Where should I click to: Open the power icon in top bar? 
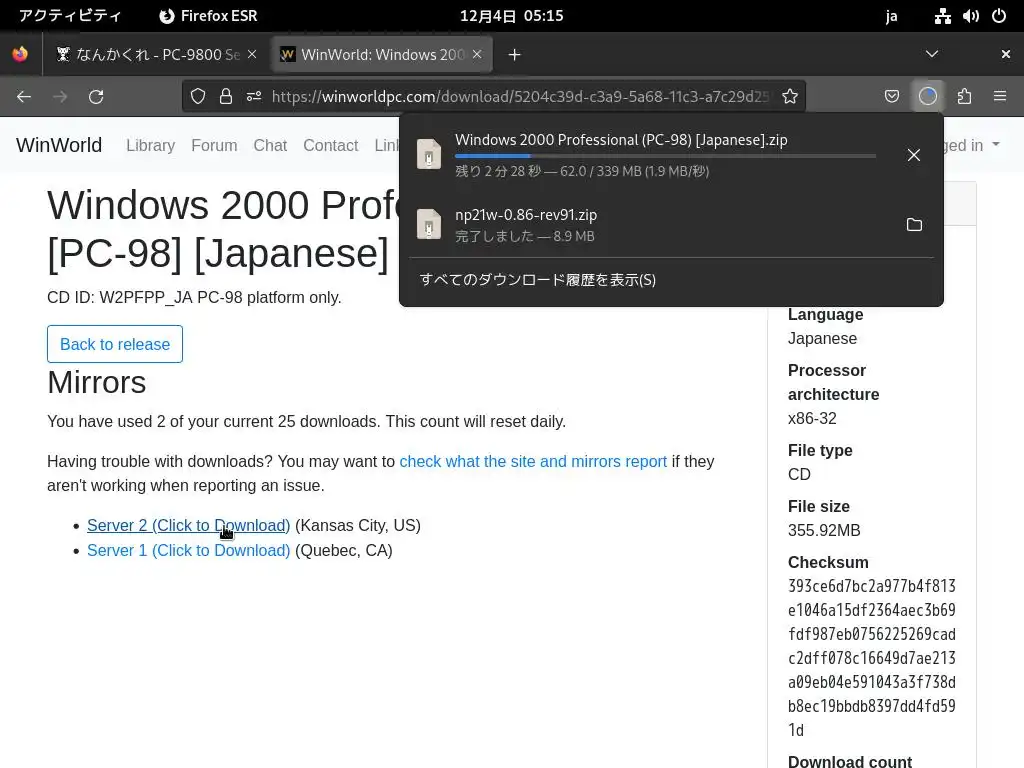pyautogui.click(x=999, y=16)
